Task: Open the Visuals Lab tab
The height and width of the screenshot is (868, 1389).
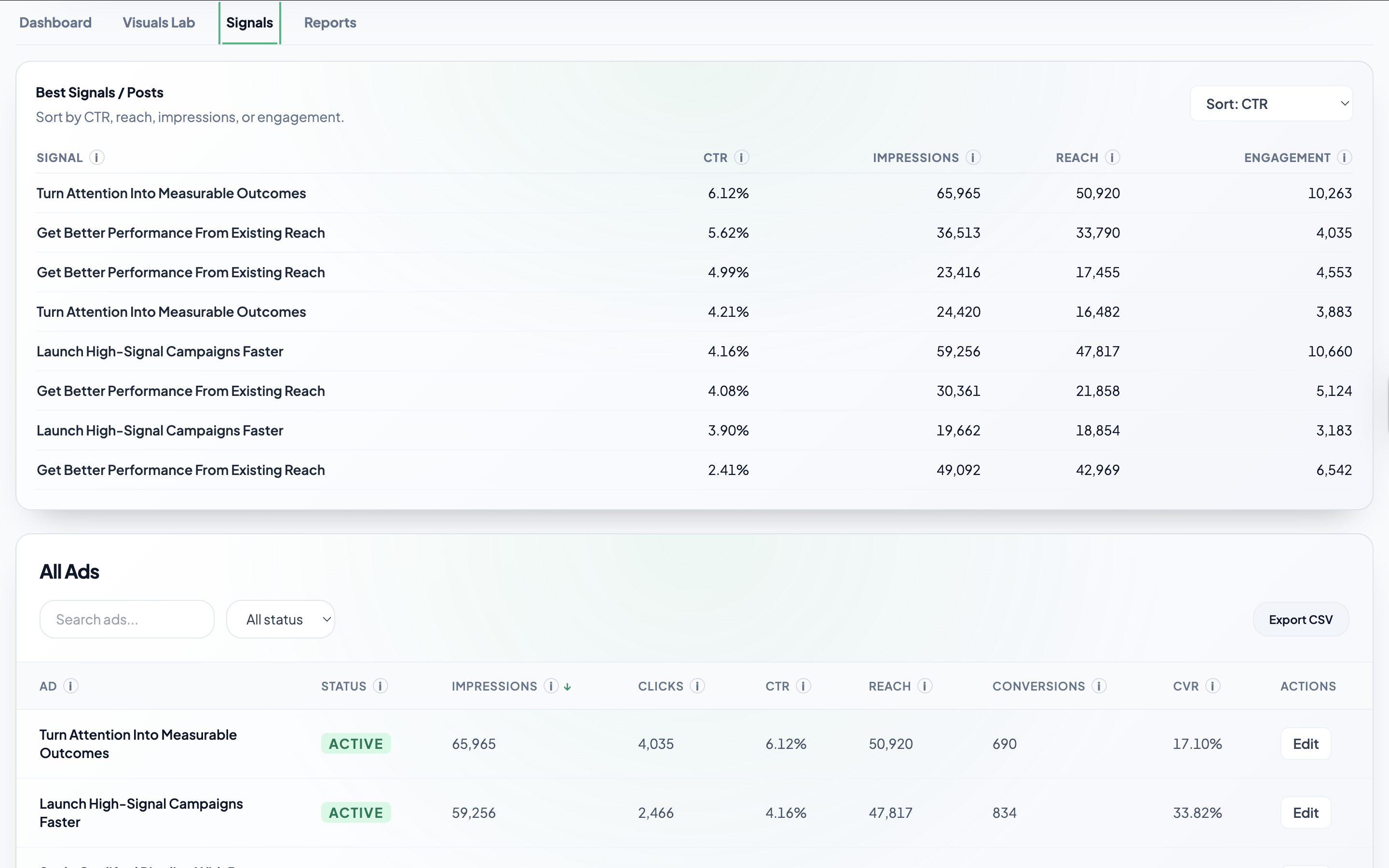Action: click(158, 22)
